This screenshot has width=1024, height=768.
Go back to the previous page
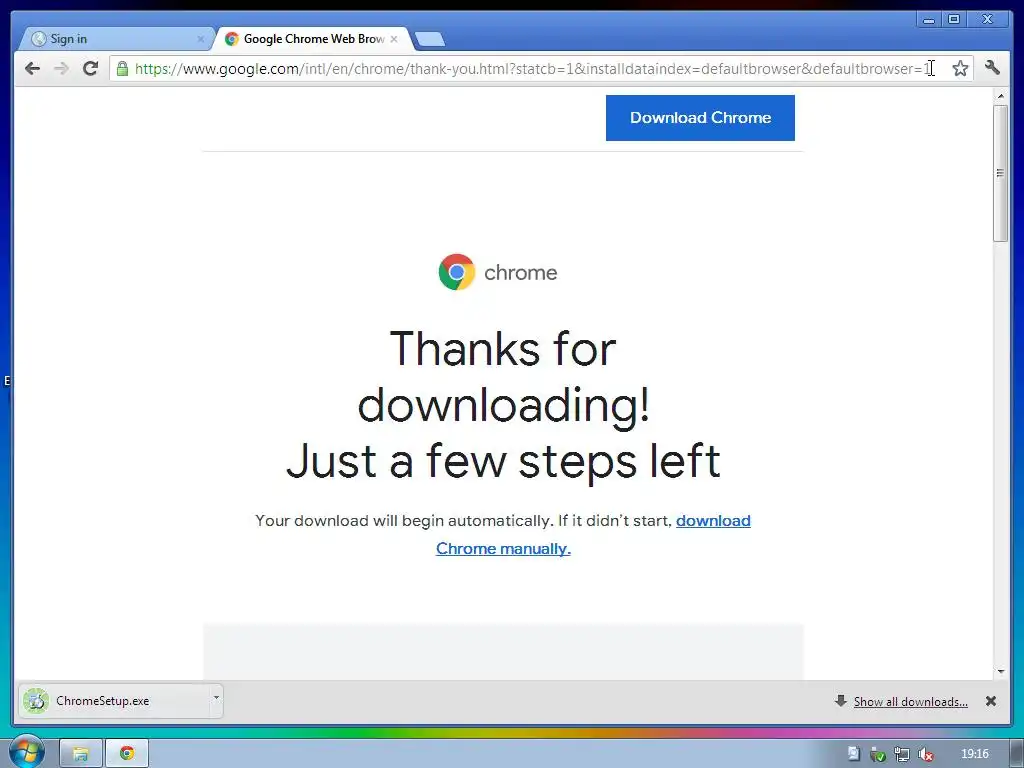(32, 68)
